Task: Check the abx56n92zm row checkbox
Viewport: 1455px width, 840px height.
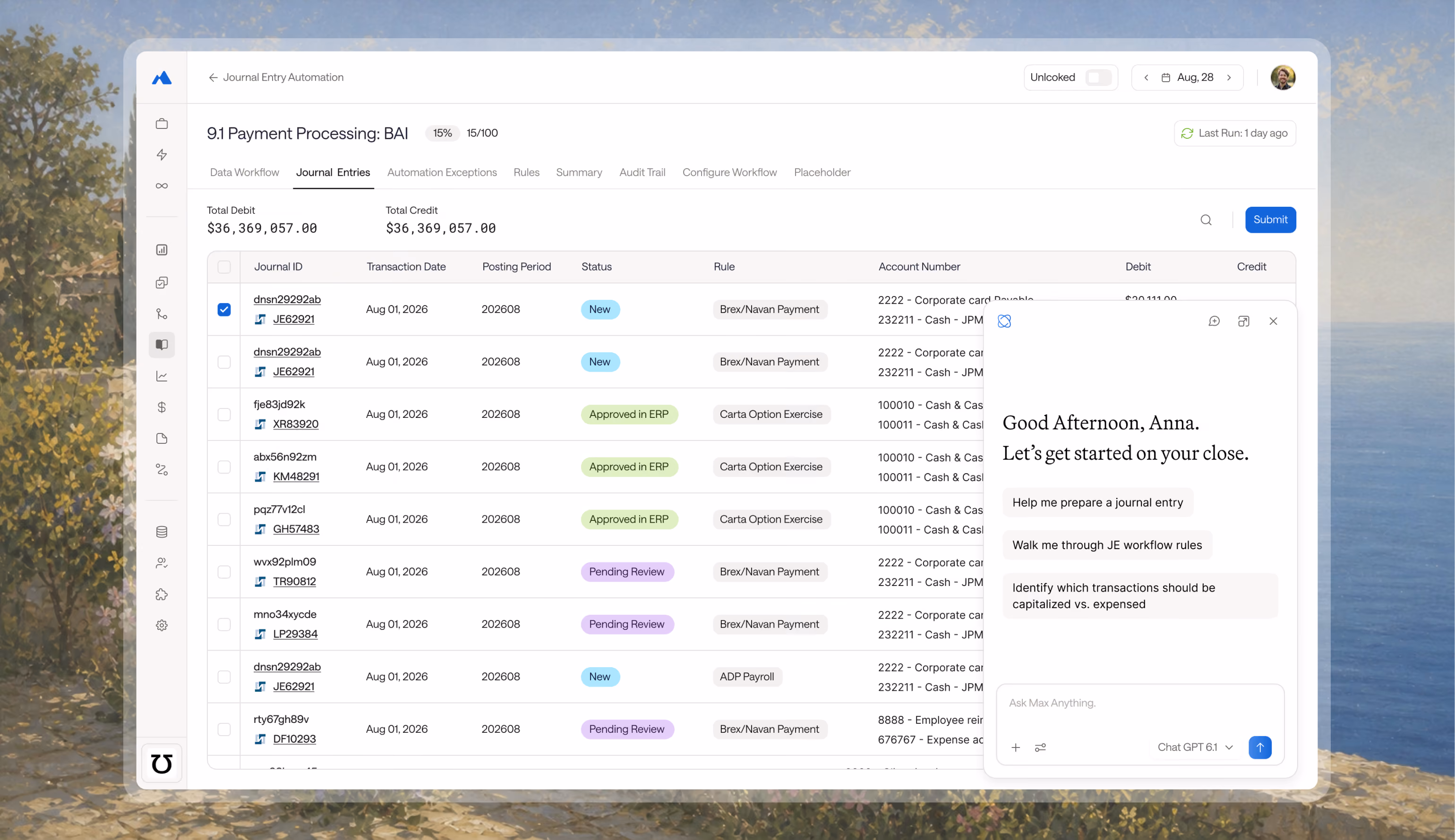Action: (224, 467)
